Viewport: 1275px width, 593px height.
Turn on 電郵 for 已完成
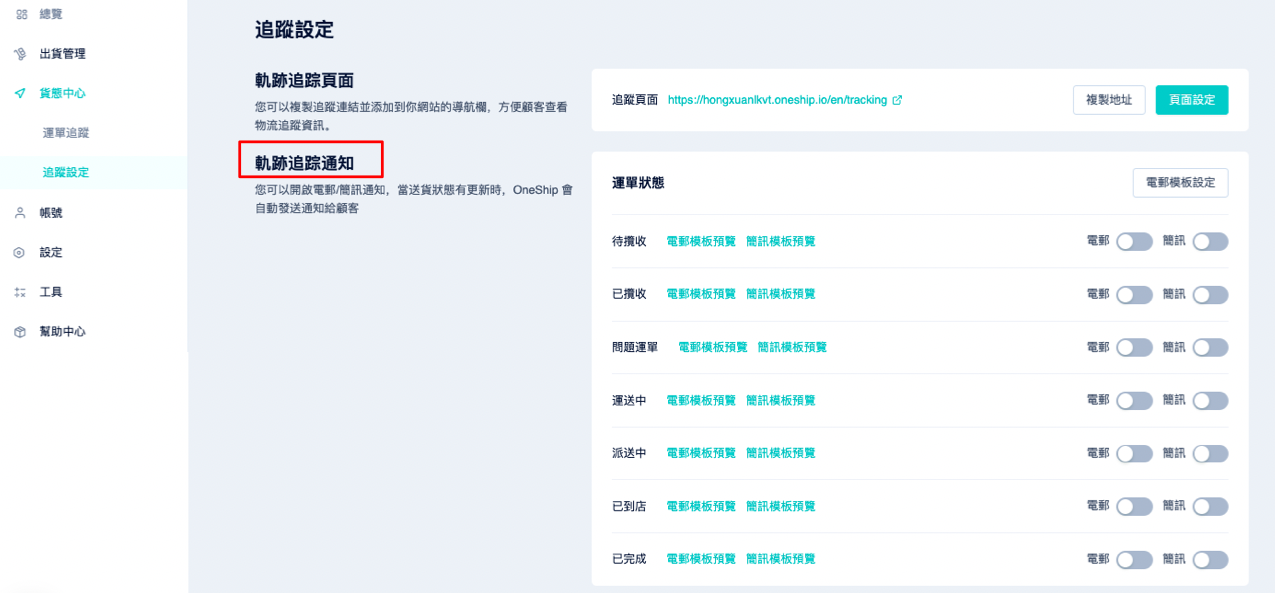1134,560
